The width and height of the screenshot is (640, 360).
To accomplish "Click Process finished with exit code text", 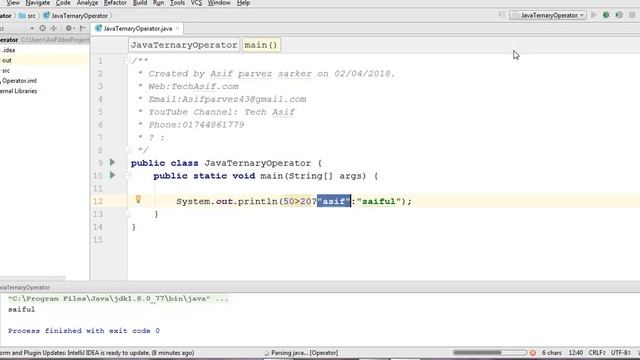I will point(84,331).
